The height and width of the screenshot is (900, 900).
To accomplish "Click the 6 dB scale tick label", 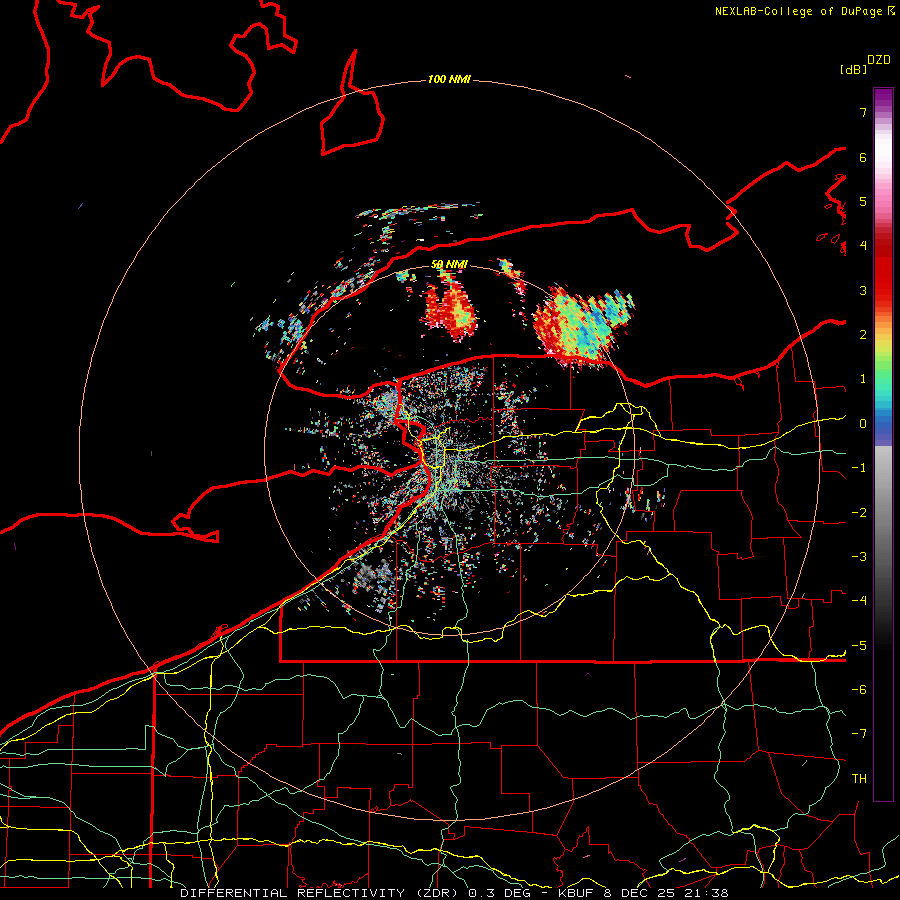I will 863,157.
